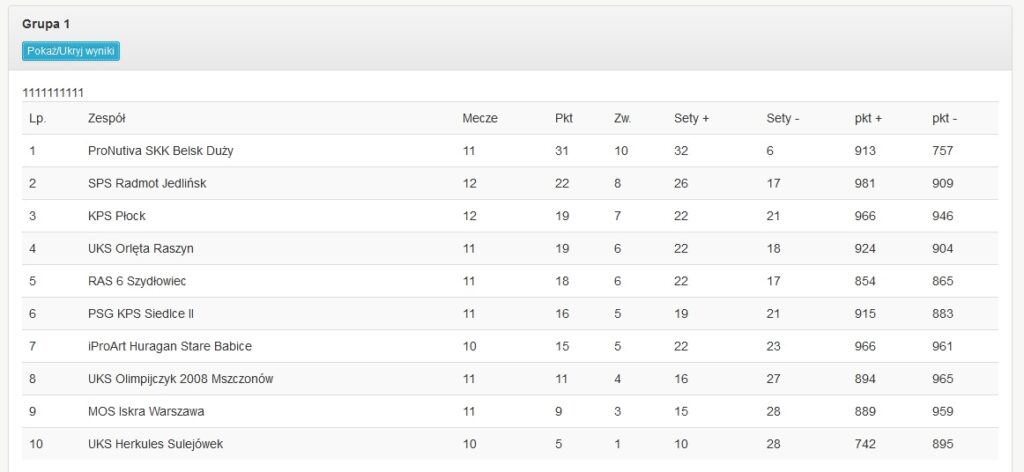Click the Zw. column header

pos(623,118)
